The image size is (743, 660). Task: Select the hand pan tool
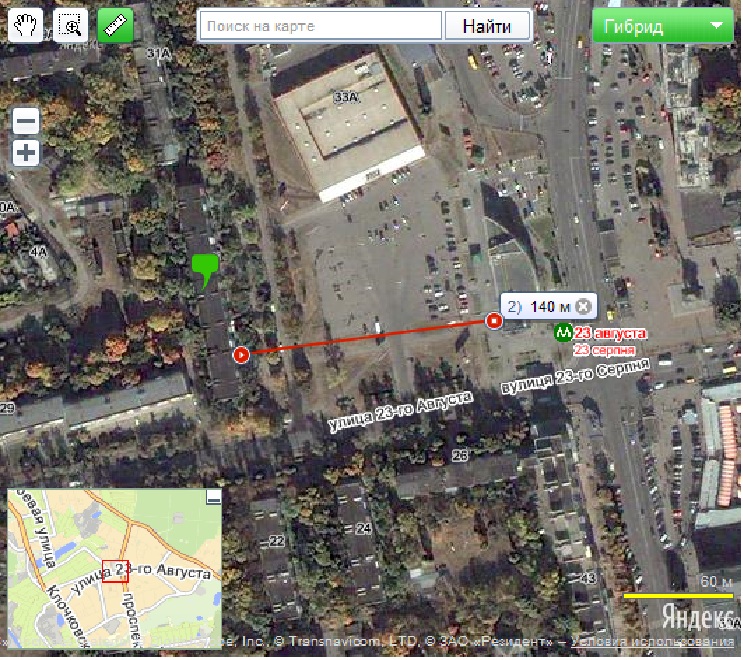[x=25, y=25]
